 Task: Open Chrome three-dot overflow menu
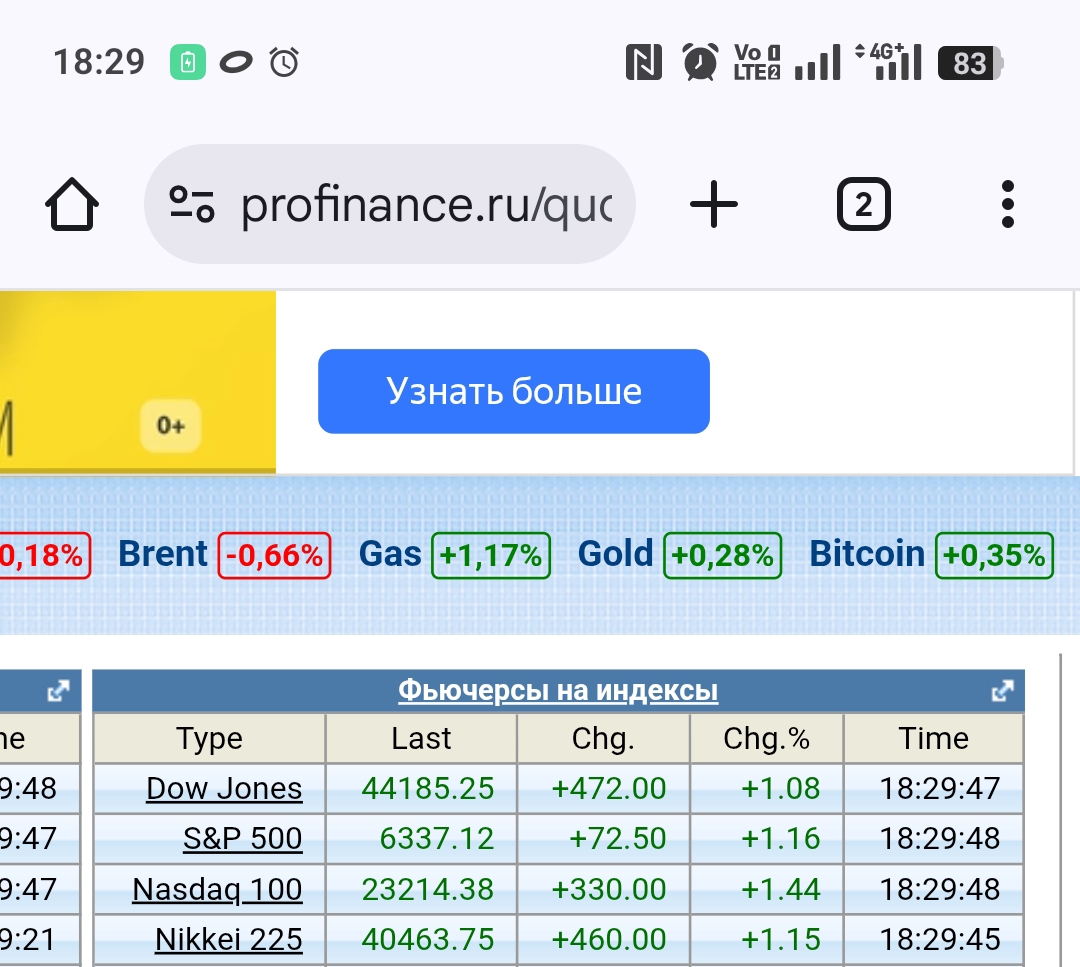(1007, 205)
